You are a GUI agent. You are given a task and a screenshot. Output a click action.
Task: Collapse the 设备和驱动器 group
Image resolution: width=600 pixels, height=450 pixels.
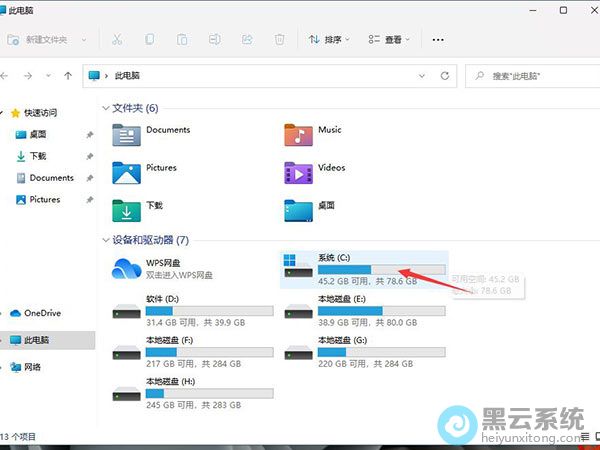tap(106, 241)
